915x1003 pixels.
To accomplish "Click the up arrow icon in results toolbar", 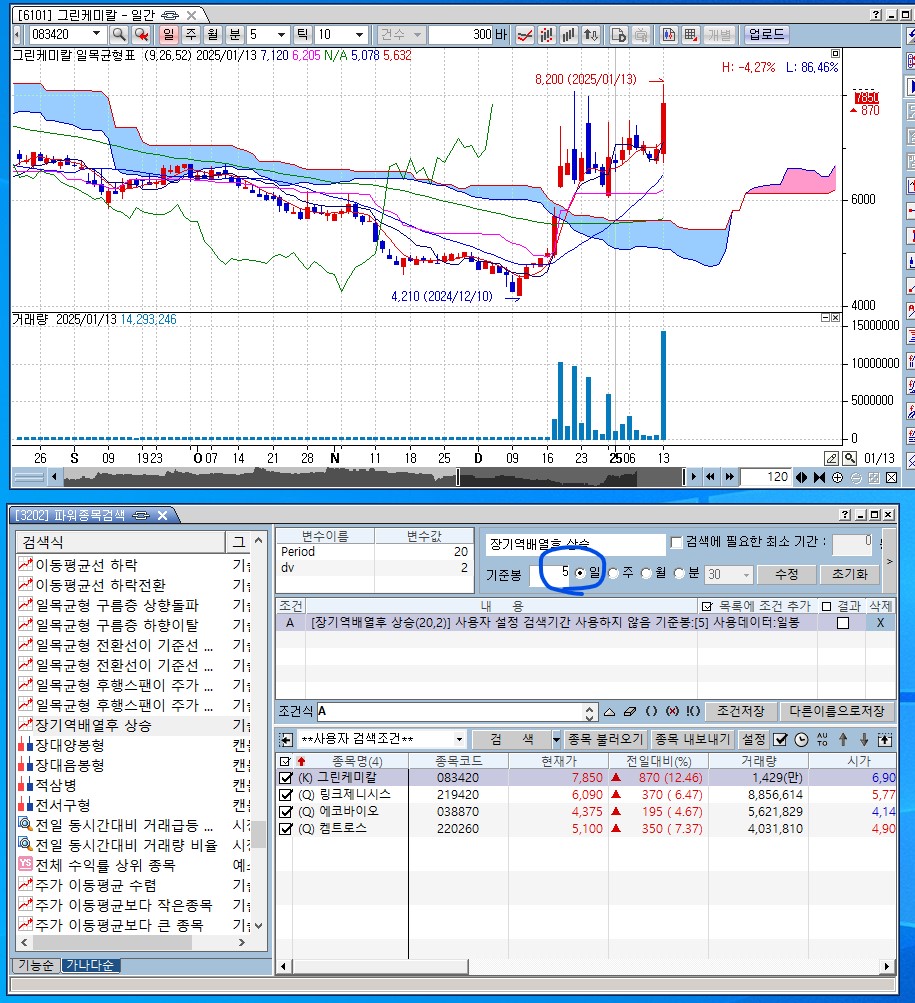I will pyautogui.click(x=843, y=740).
